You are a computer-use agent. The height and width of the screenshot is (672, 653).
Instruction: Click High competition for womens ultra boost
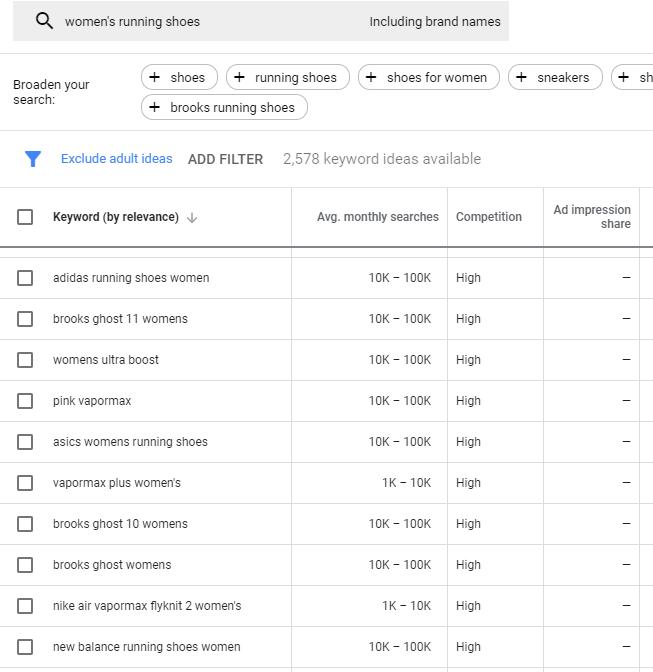(468, 360)
